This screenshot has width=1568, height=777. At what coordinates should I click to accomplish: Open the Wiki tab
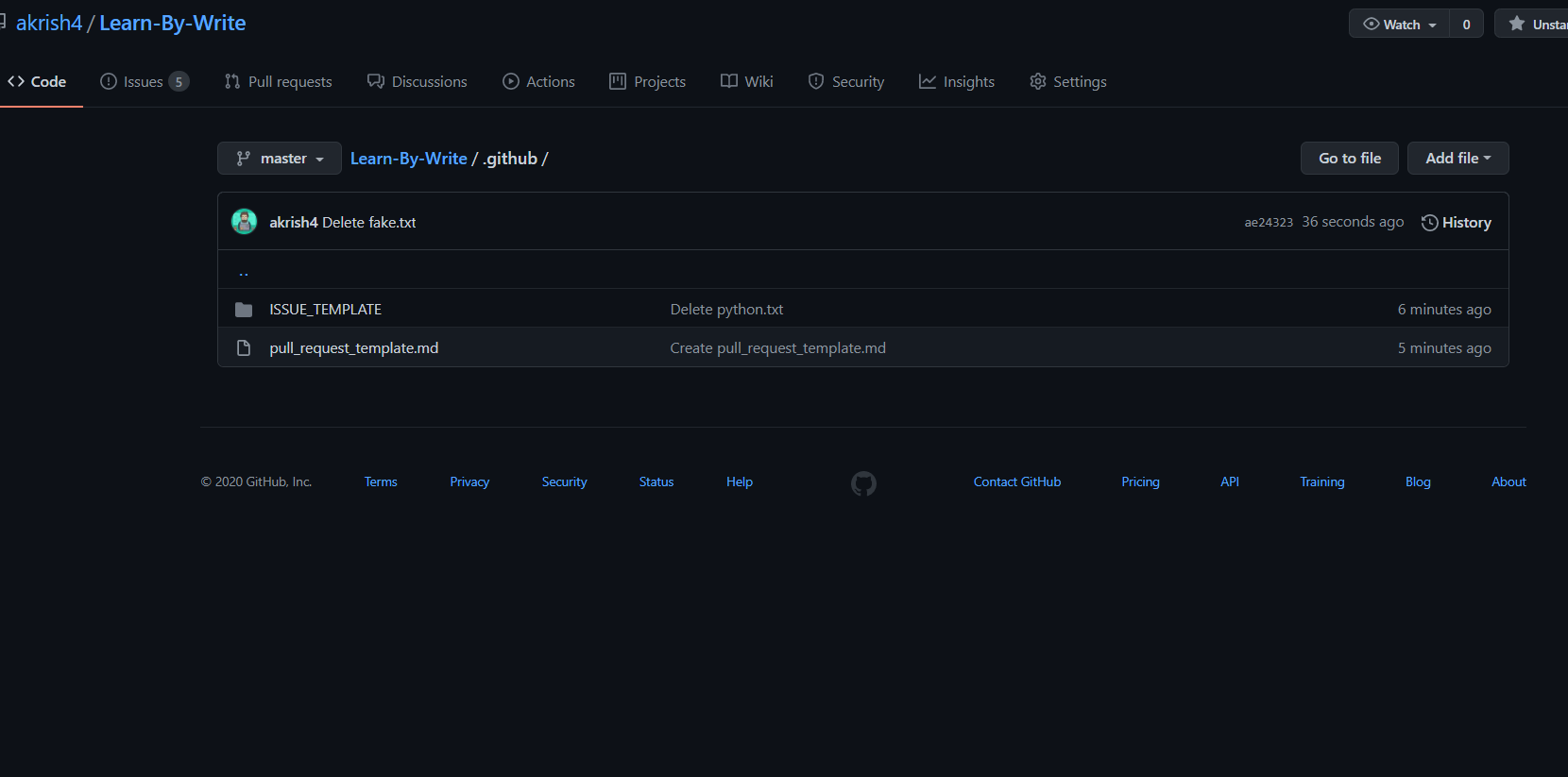(x=746, y=81)
